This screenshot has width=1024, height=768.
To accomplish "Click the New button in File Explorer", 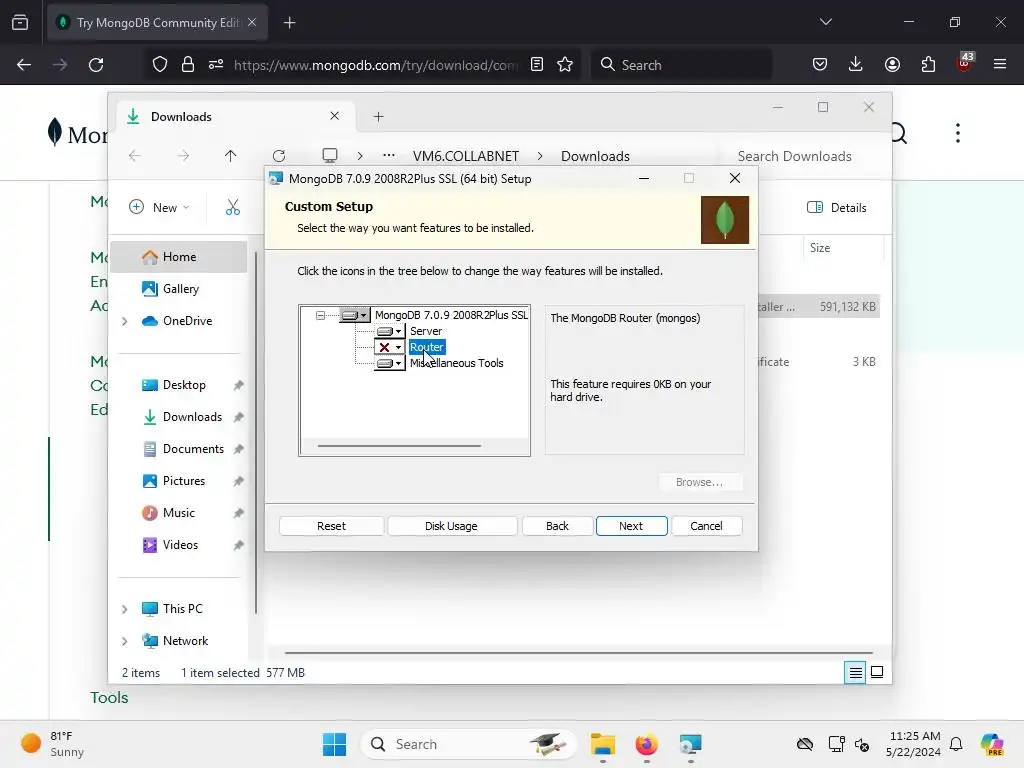I will coord(159,207).
